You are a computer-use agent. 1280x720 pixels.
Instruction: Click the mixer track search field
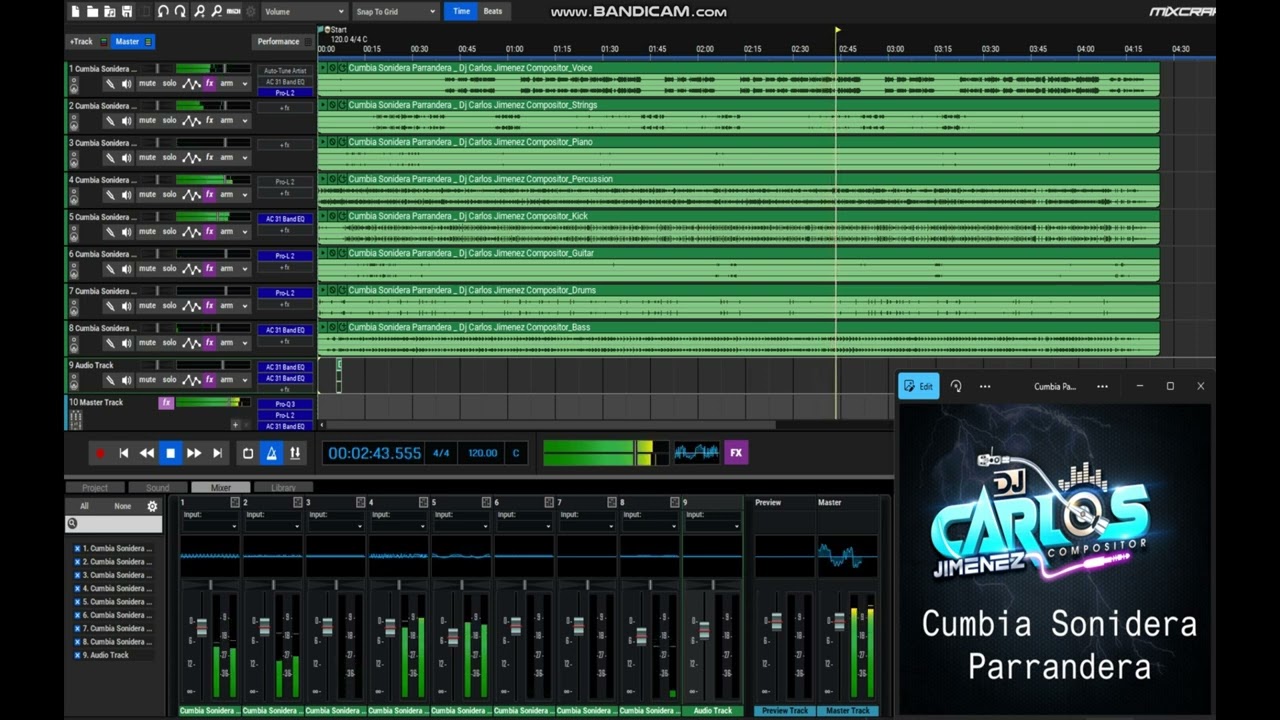pos(112,523)
